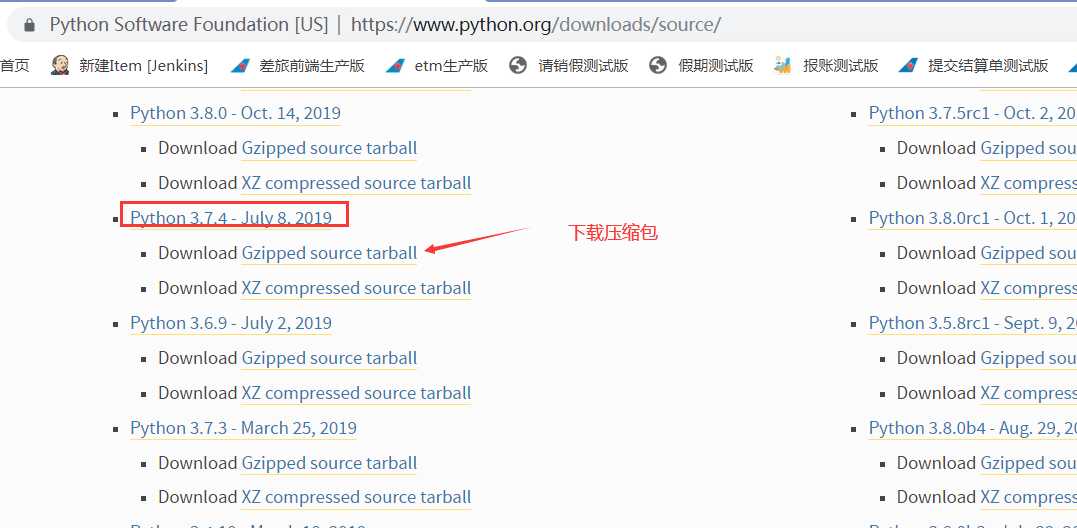Download XZ compressed source tarball for Python 3.6.9

pos(356,393)
